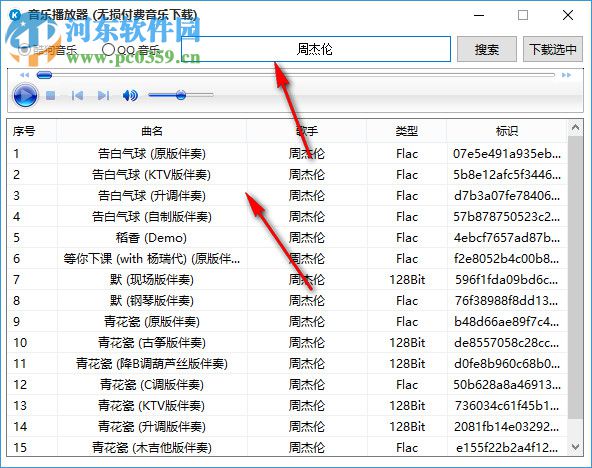Select song 告白气球 (自制版伴奏)
The width and height of the screenshot is (592, 468).
coord(152,217)
